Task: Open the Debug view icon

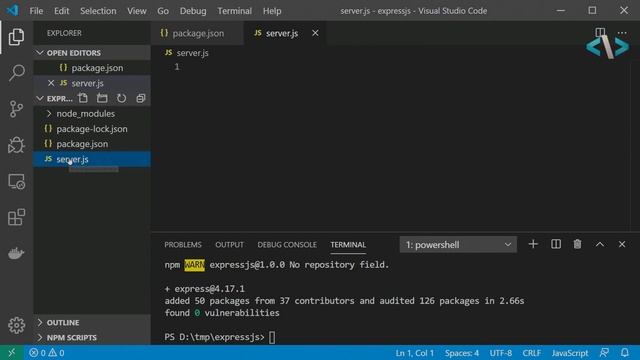Action: click(16, 145)
